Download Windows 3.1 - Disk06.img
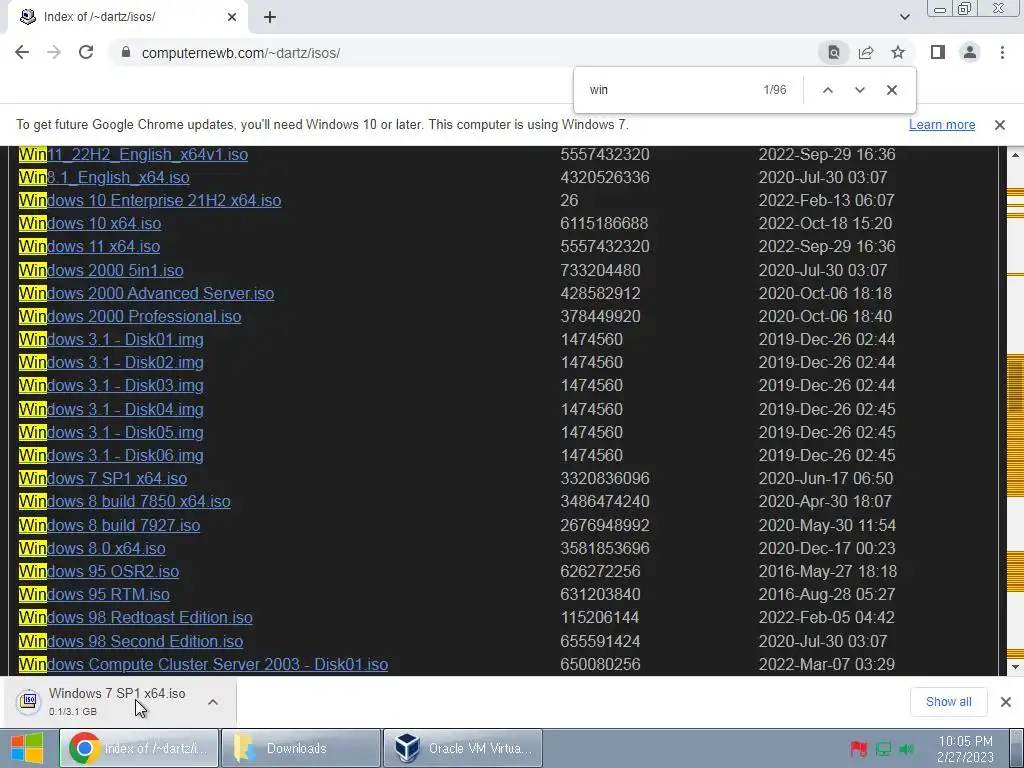The image size is (1024, 768). (111, 456)
